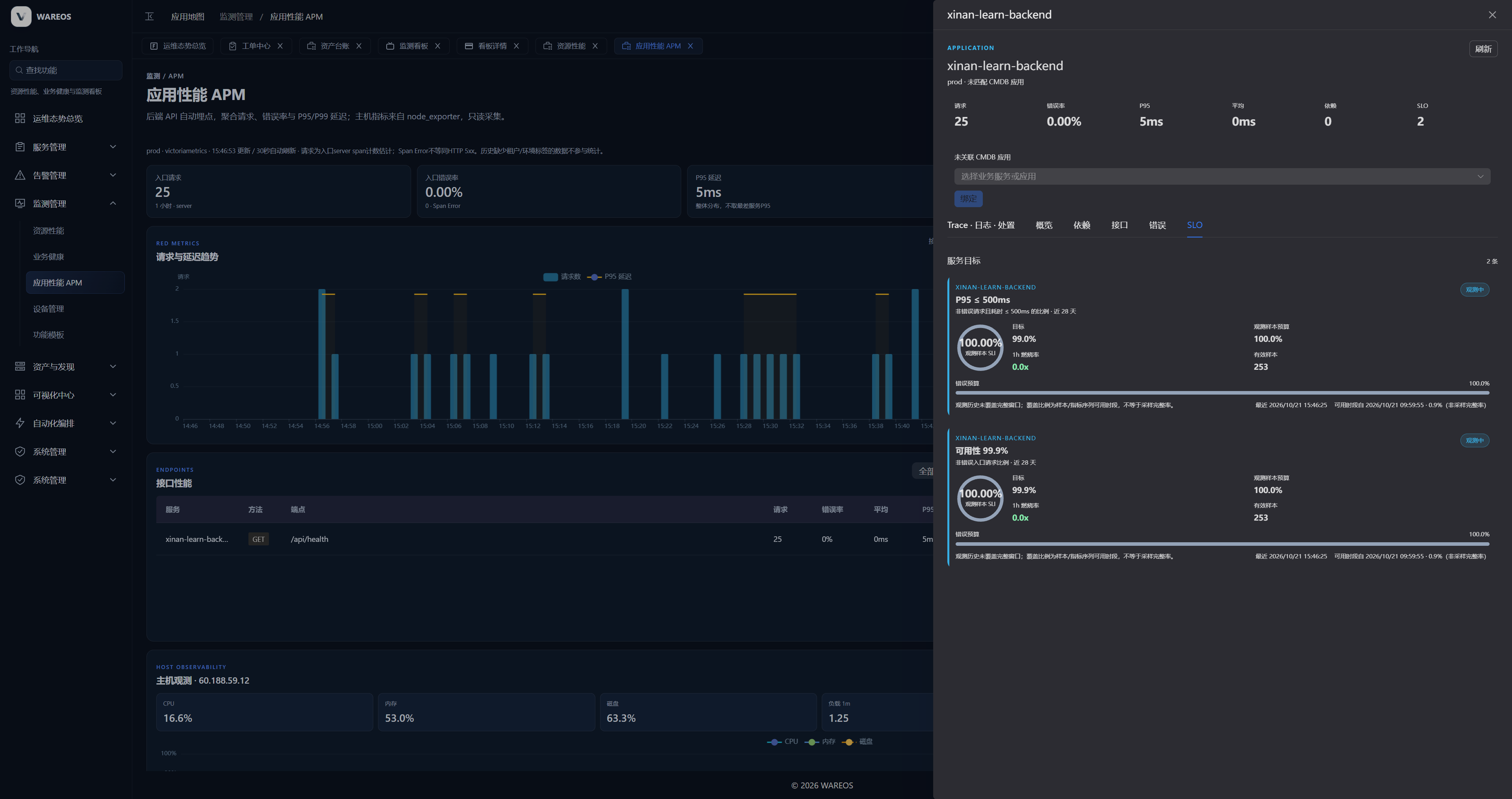The image size is (1512, 799).
Task: Click the 告警管理 warning icon
Action: (20, 175)
